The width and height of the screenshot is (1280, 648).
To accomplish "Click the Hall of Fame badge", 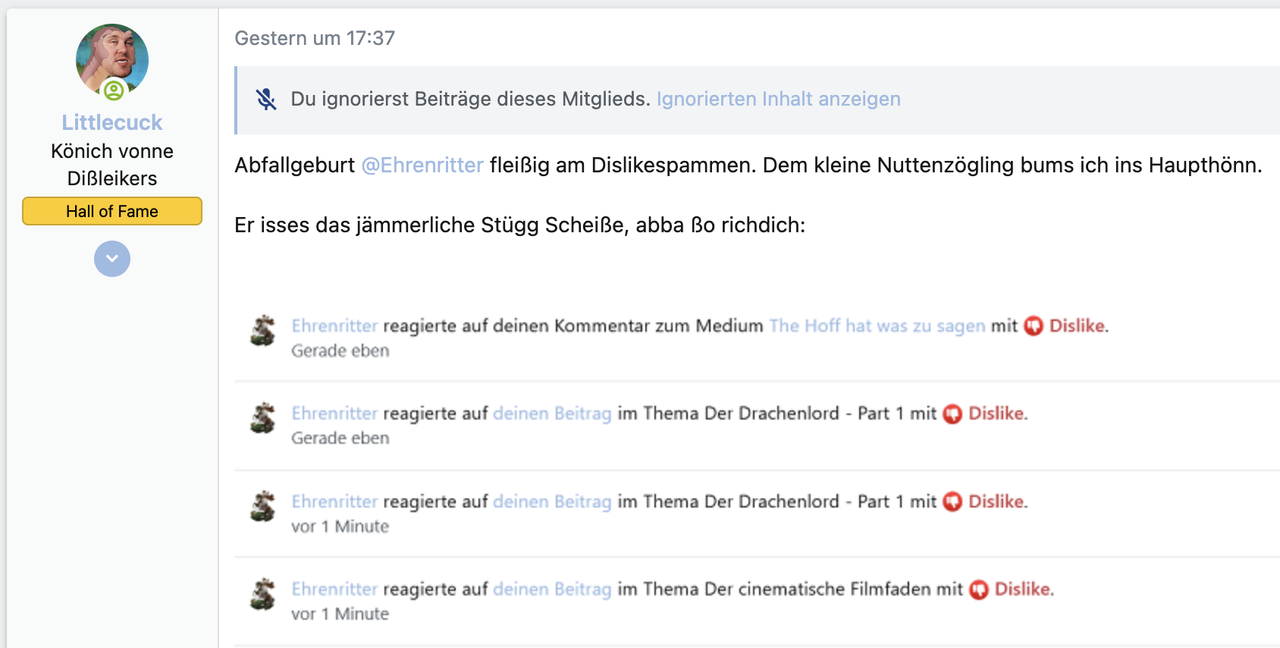I will (x=112, y=211).
